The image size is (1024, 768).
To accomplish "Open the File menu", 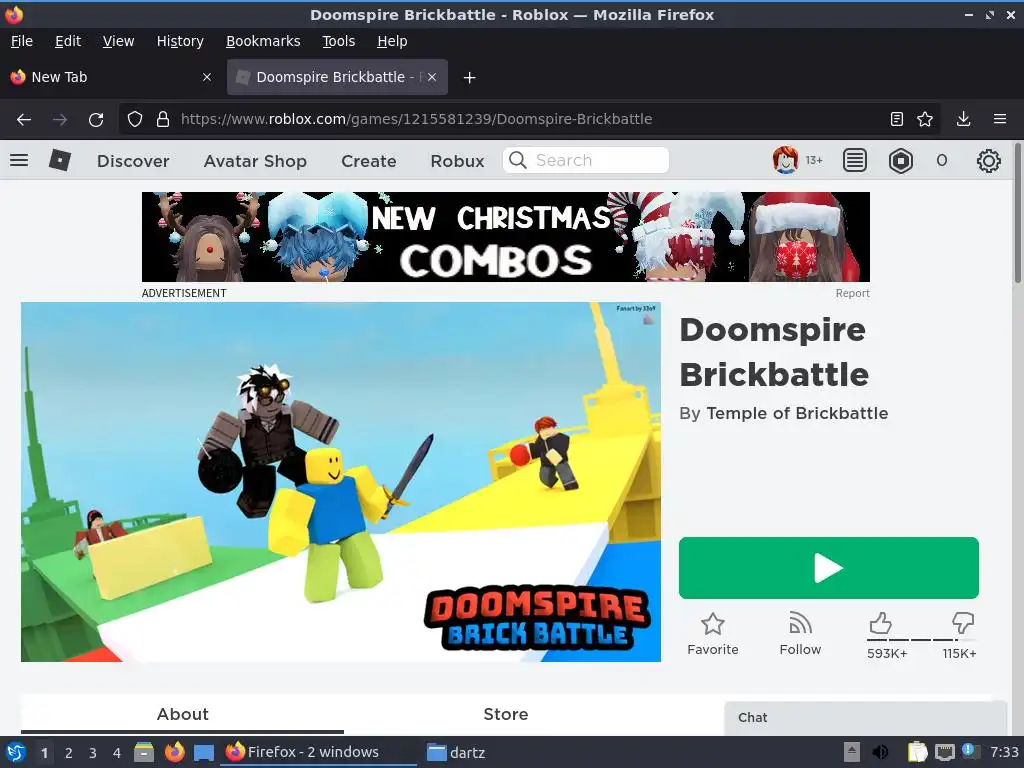I will click(22, 41).
